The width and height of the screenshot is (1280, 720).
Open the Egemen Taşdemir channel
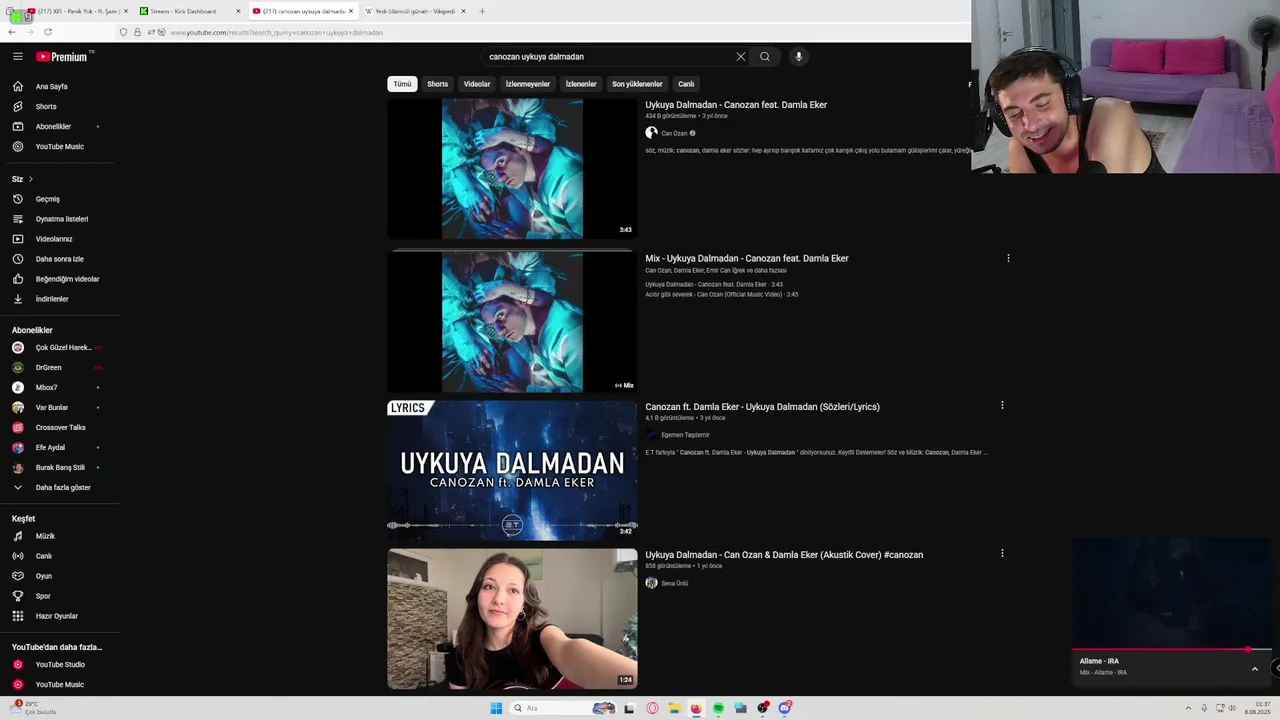[x=685, y=435]
